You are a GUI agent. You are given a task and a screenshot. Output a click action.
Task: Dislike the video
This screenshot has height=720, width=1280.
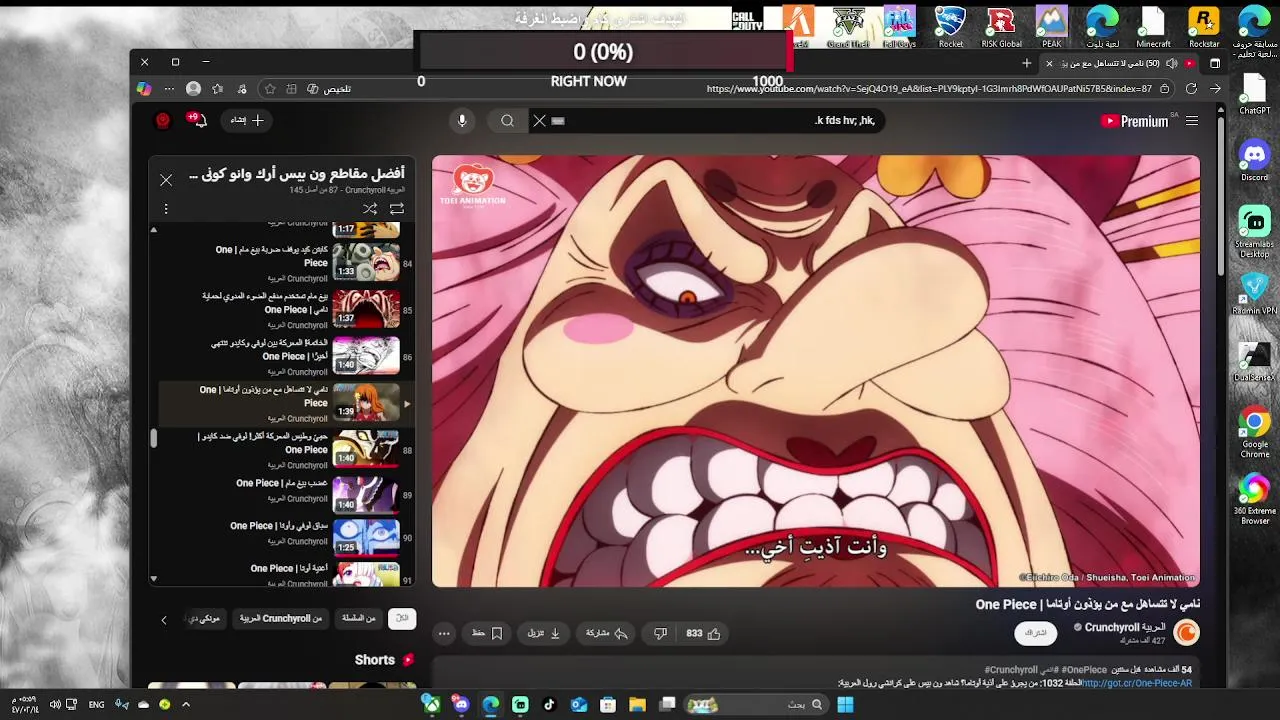(x=660, y=633)
